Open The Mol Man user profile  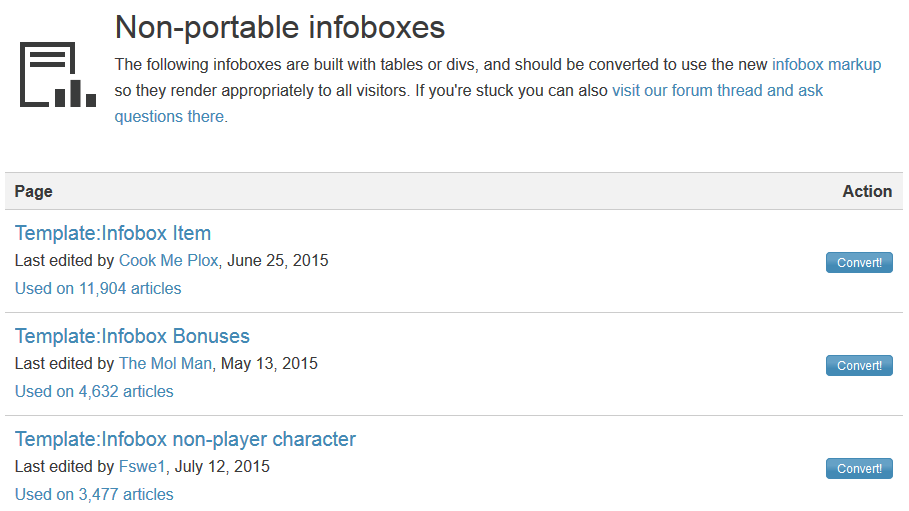[165, 364]
